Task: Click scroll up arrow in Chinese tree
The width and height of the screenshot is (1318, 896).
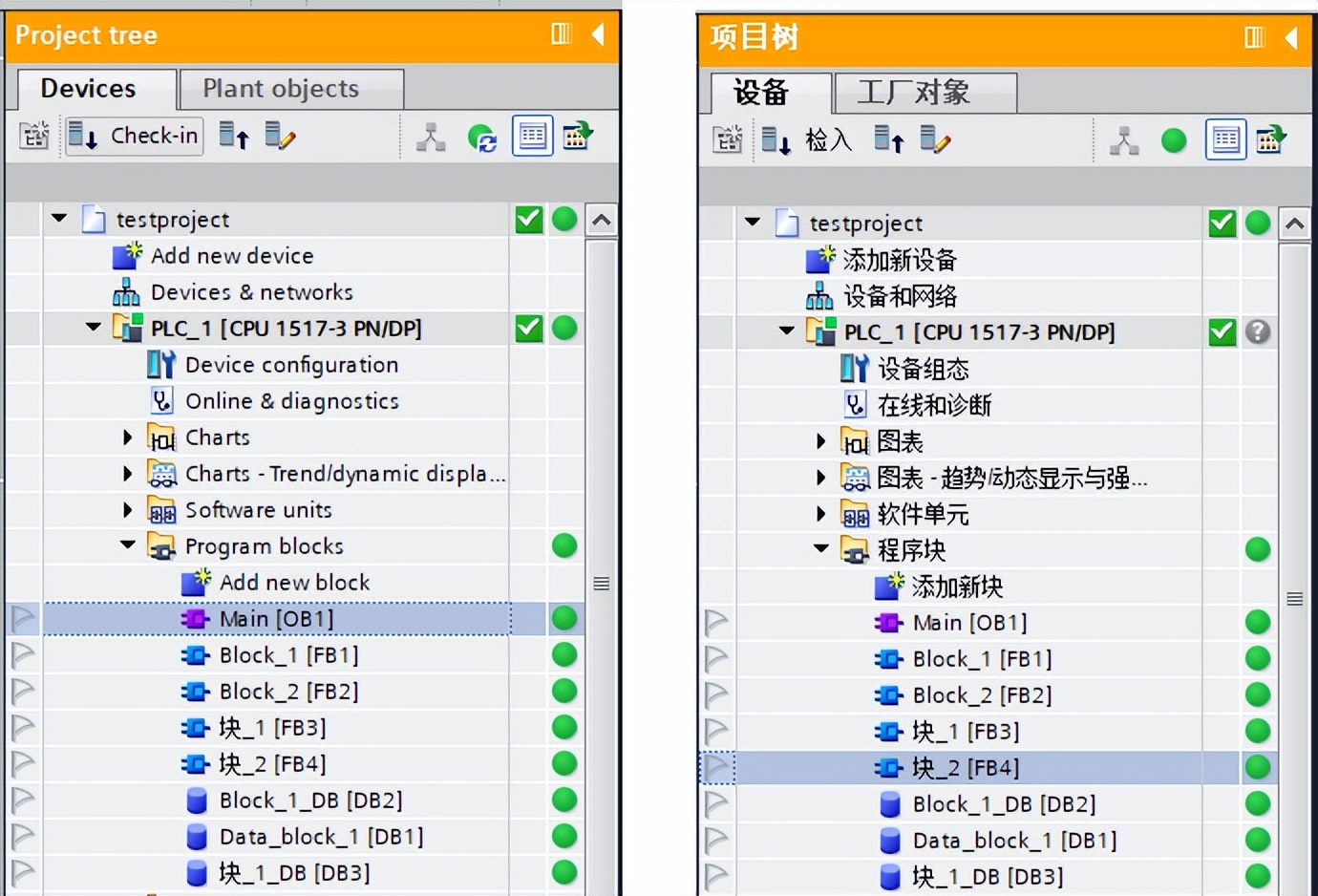Action: pyautogui.click(x=1294, y=224)
